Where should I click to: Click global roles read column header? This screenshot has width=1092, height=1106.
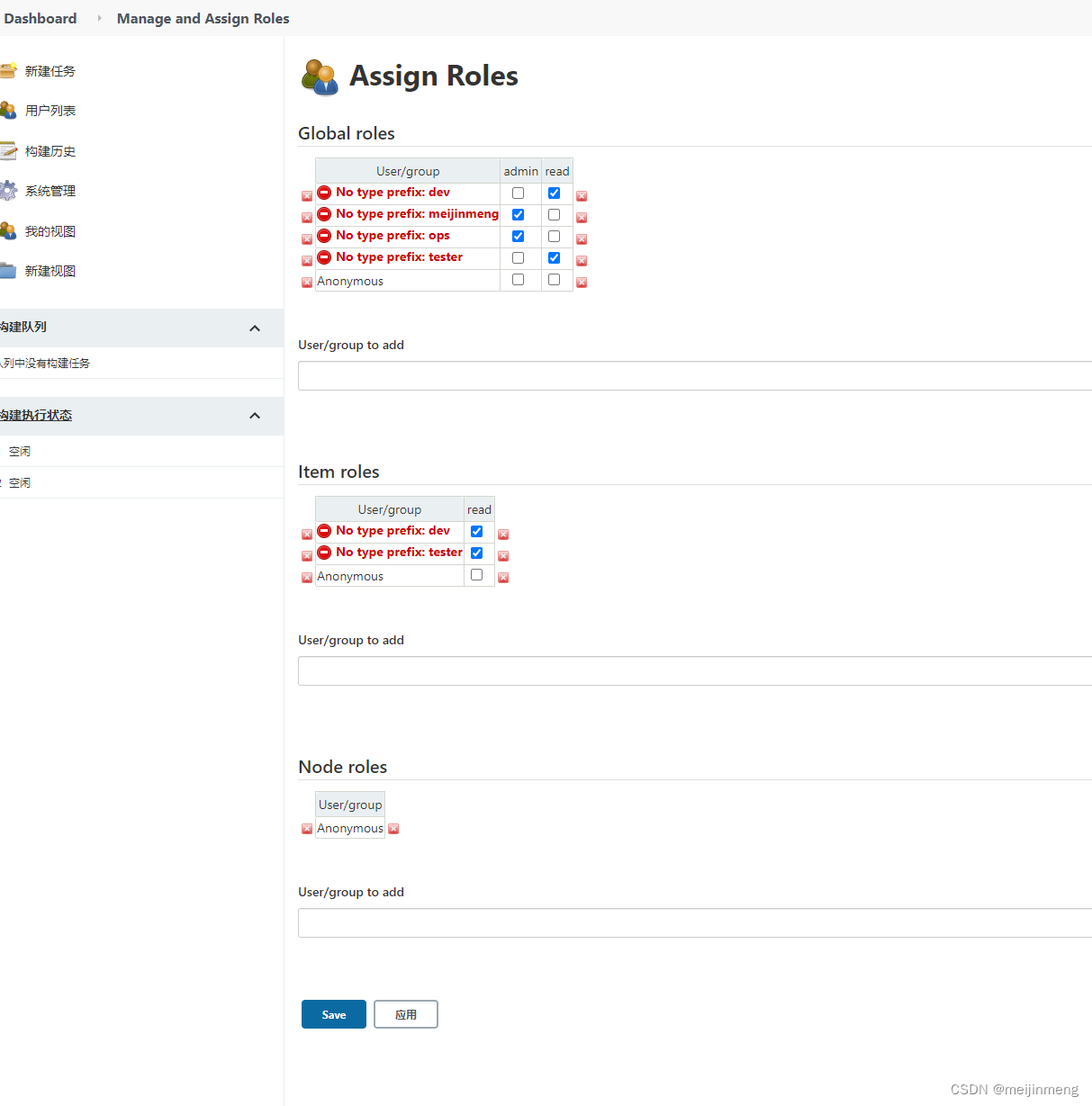click(x=557, y=171)
